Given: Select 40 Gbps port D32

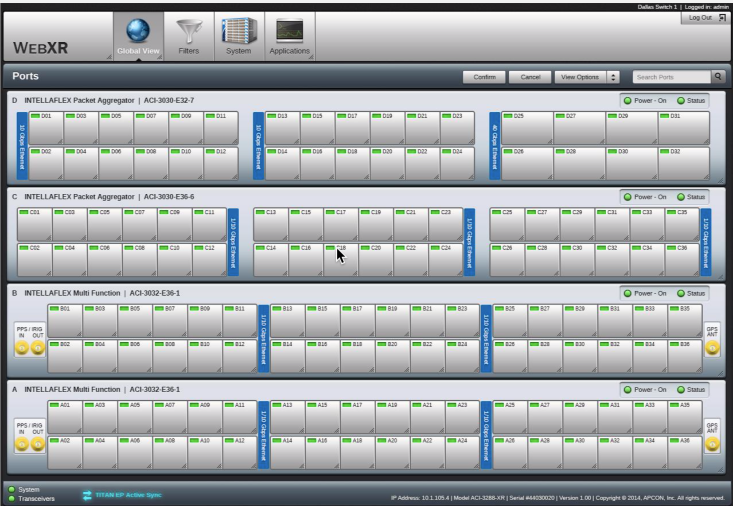Looking at the screenshot, I should [x=684, y=163].
